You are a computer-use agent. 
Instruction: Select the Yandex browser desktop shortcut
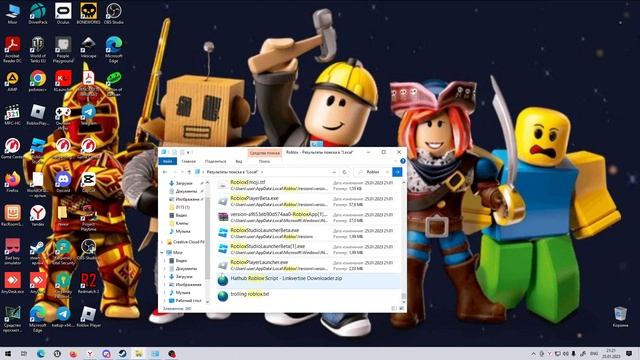[x=38, y=216]
